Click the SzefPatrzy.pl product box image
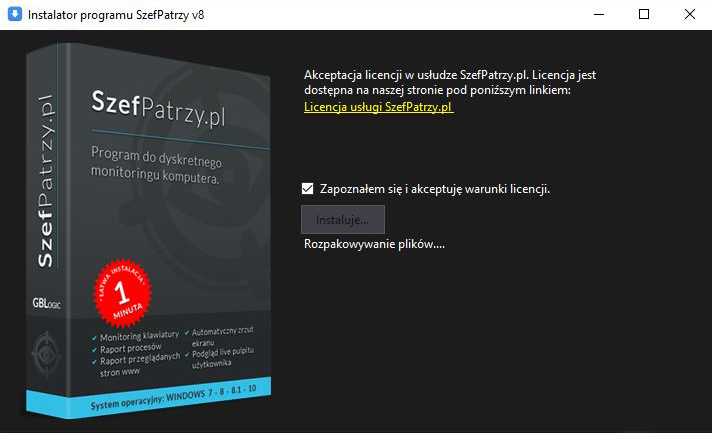Screen dimensions: 712x433 [x=148, y=230]
